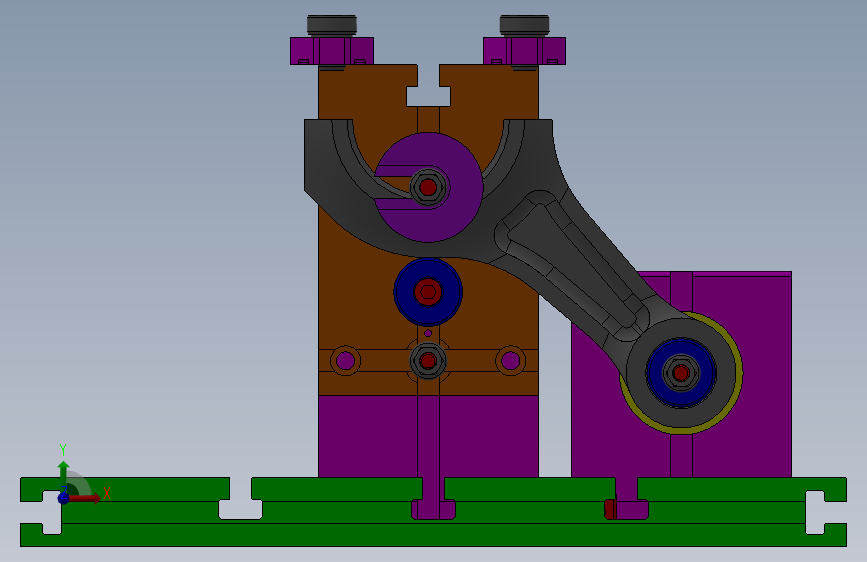The image size is (867, 562).
Task: Select the small purple dot below the blue washer
Action: point(428,333)
